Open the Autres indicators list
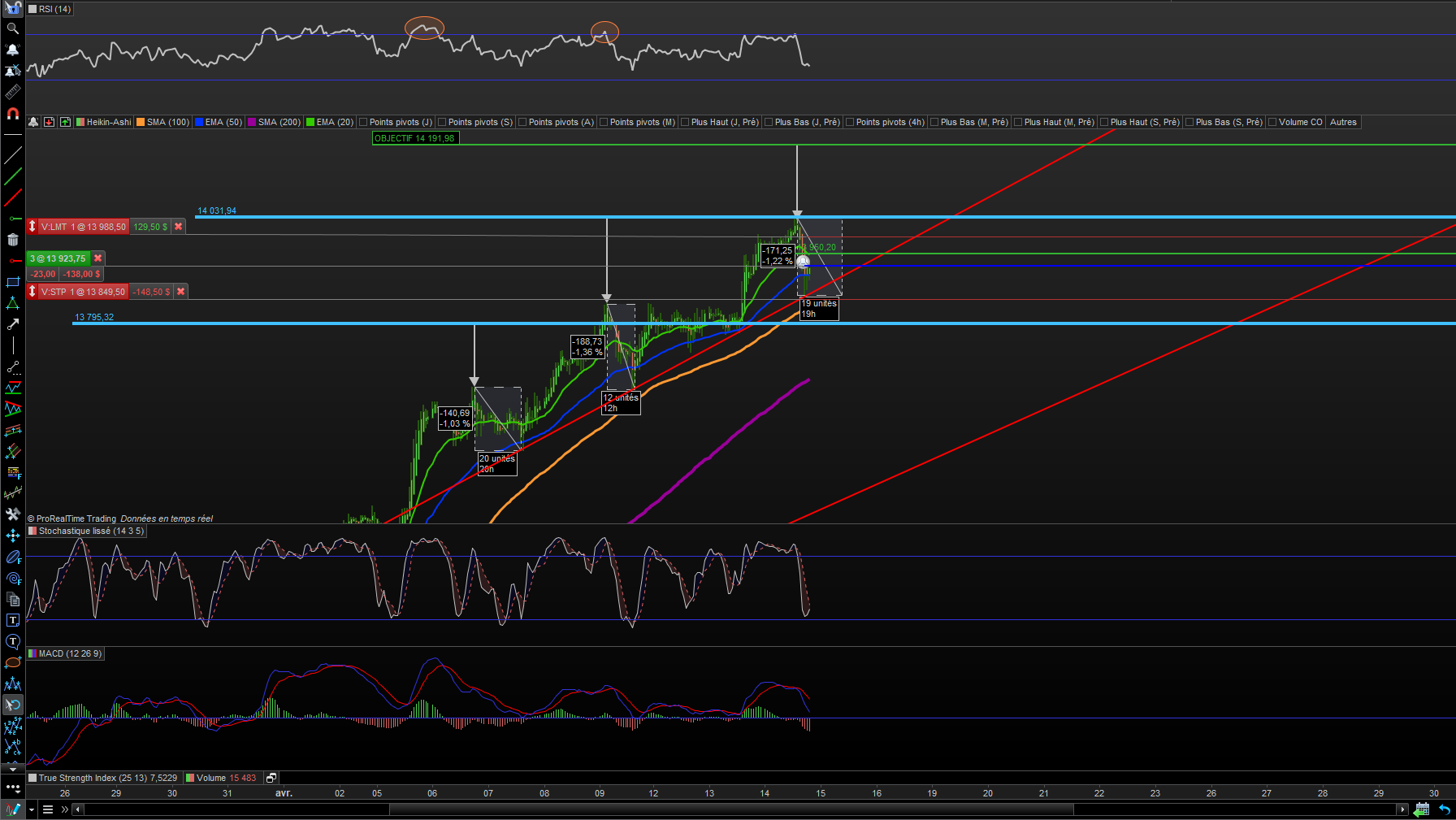Image resolution: width=1456 pixels, height=820 pixels. point(1343,122)
